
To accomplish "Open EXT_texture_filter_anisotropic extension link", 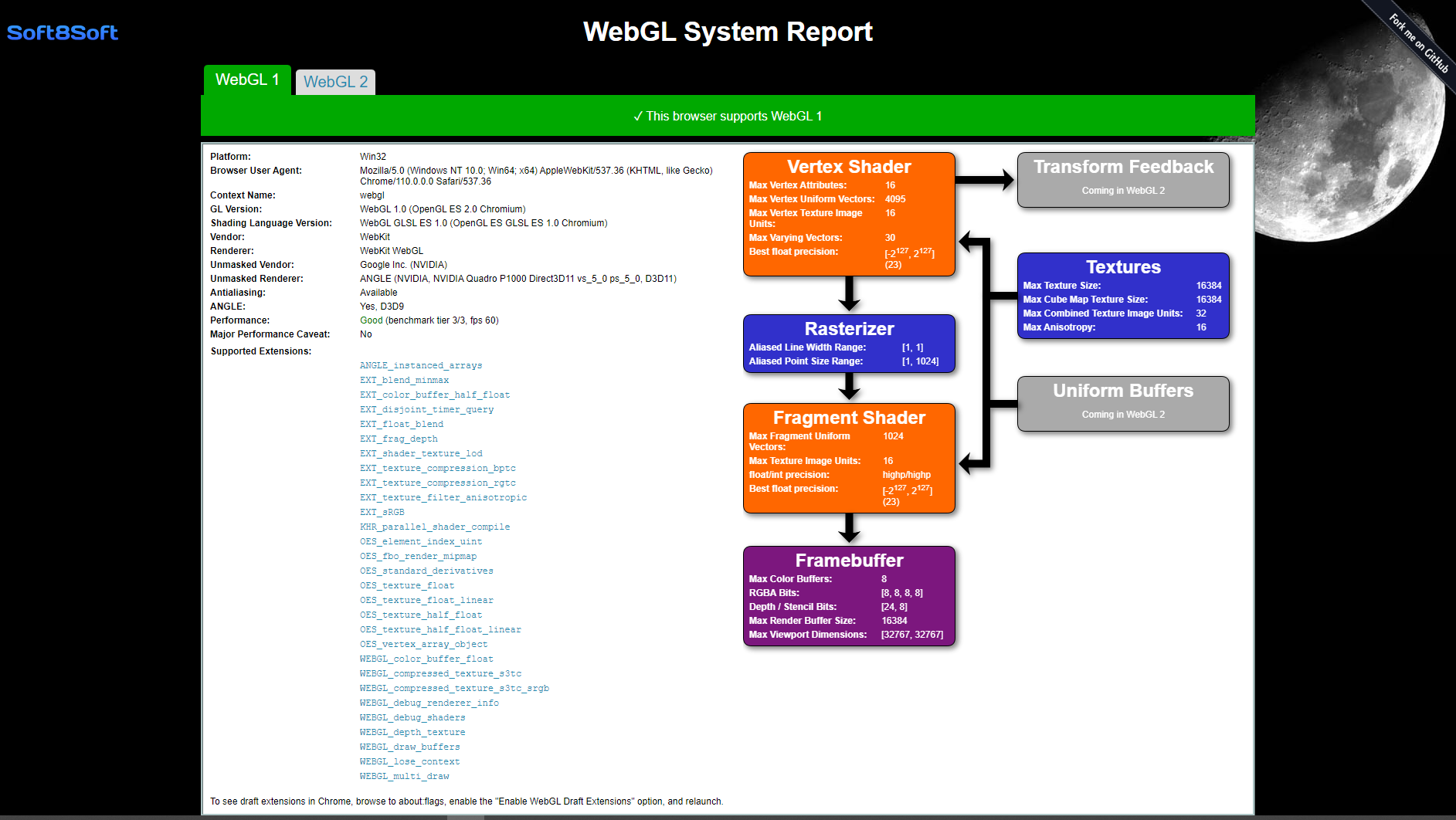I will click(443, 497).
